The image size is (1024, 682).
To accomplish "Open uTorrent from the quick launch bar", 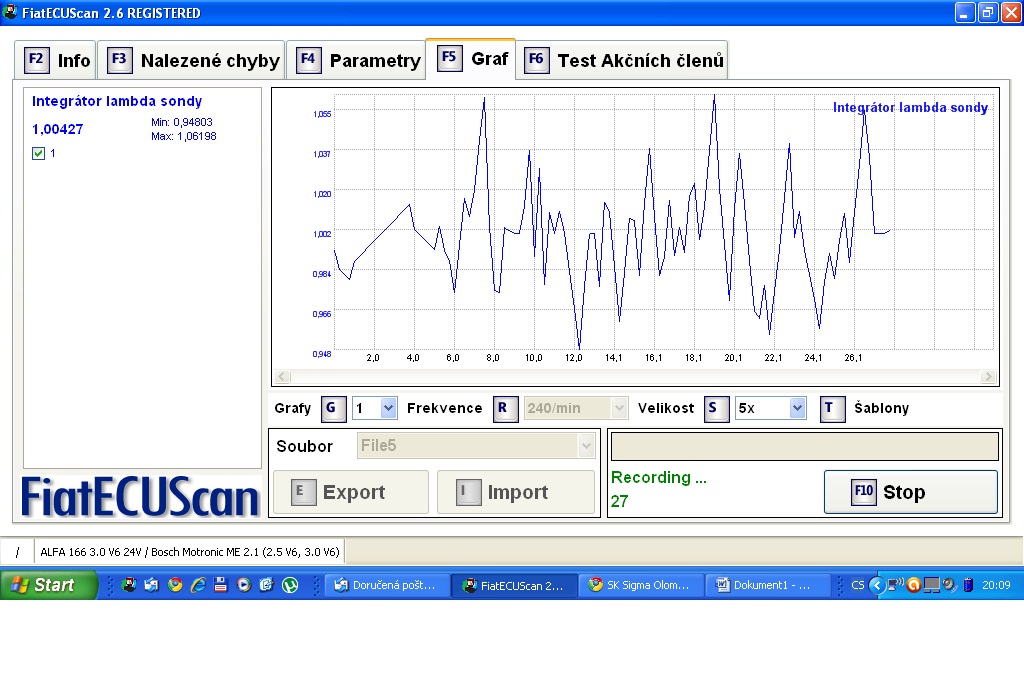I will point(290,585).
